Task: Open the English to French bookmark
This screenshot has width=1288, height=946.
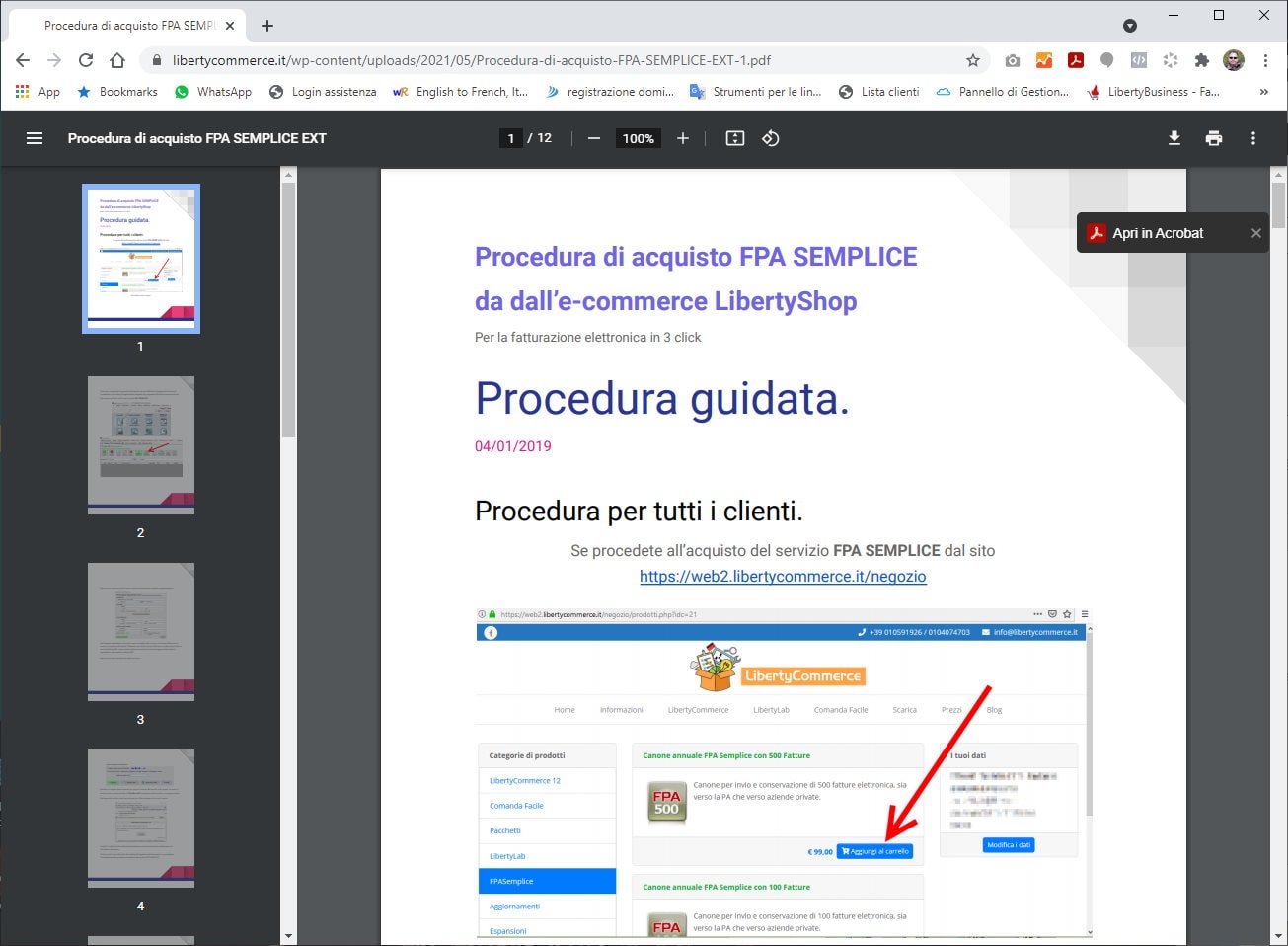Action: click(x=460, y=92)
